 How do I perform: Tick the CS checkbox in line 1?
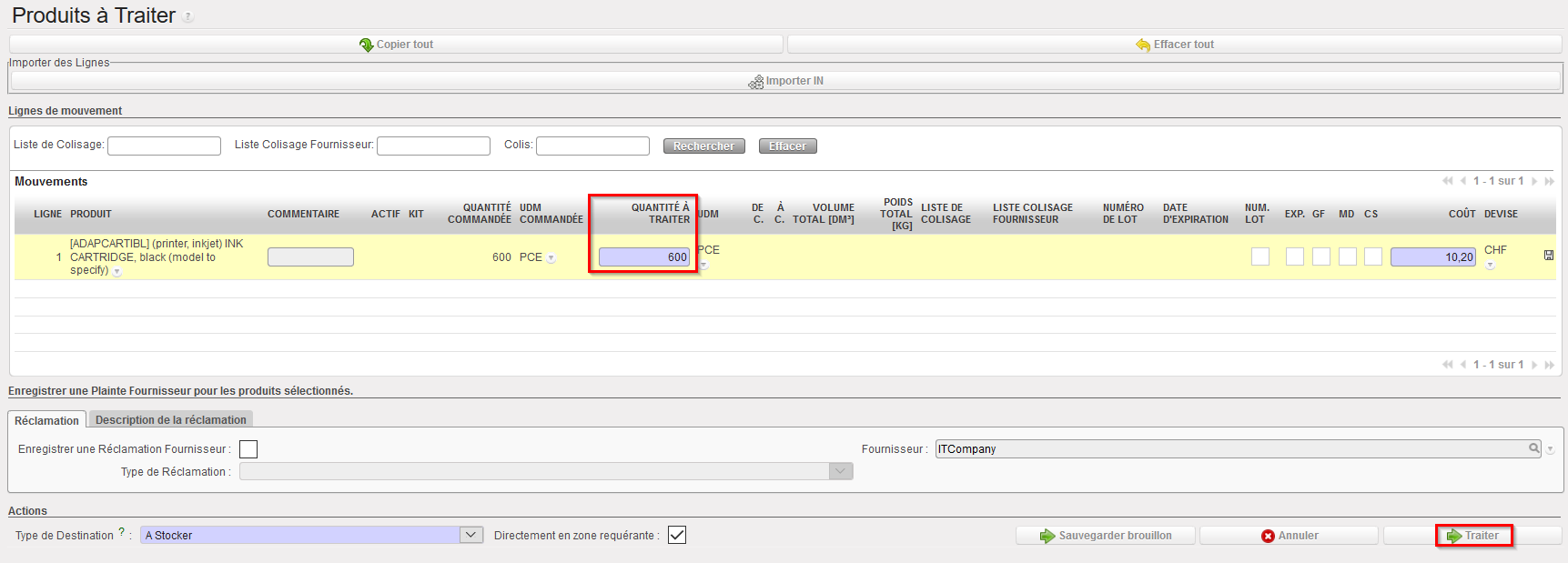pos(1374,256)
